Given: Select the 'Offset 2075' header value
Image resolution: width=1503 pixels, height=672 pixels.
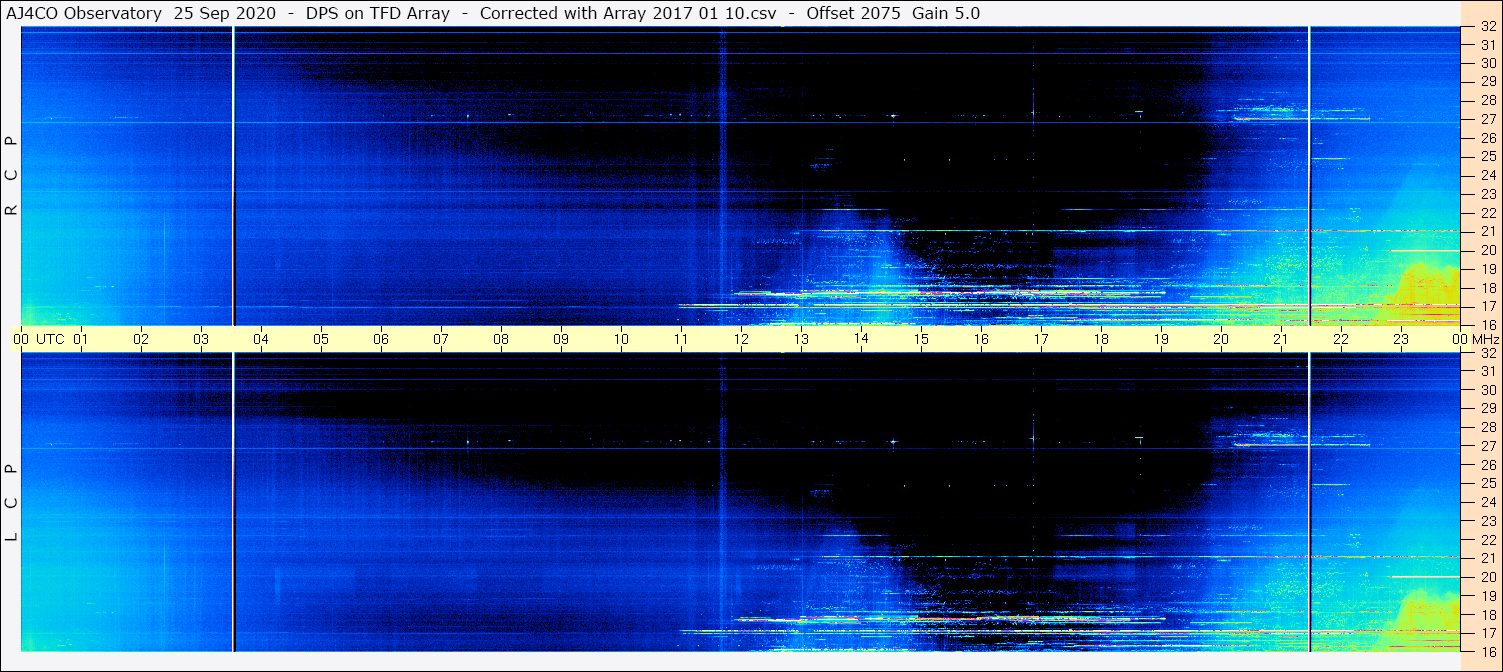Looking at the screenshot, I should click(x=851, y=13).
